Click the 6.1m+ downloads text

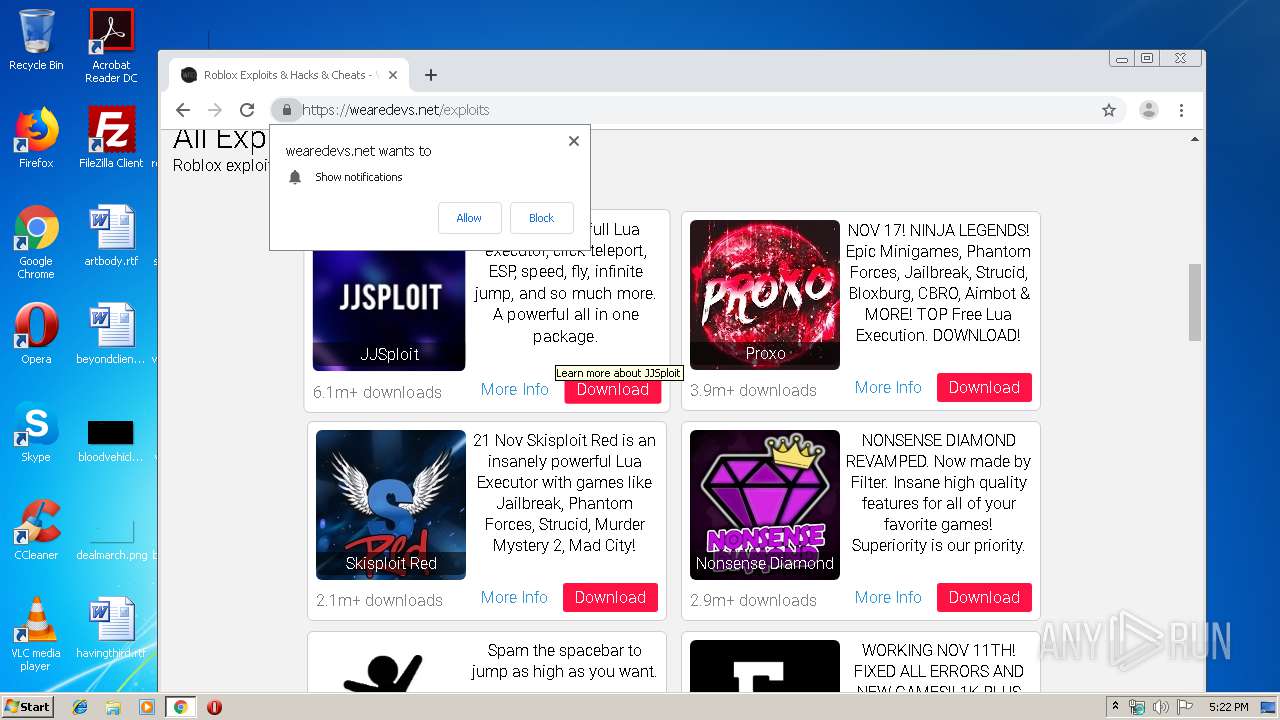click(377, 392)
